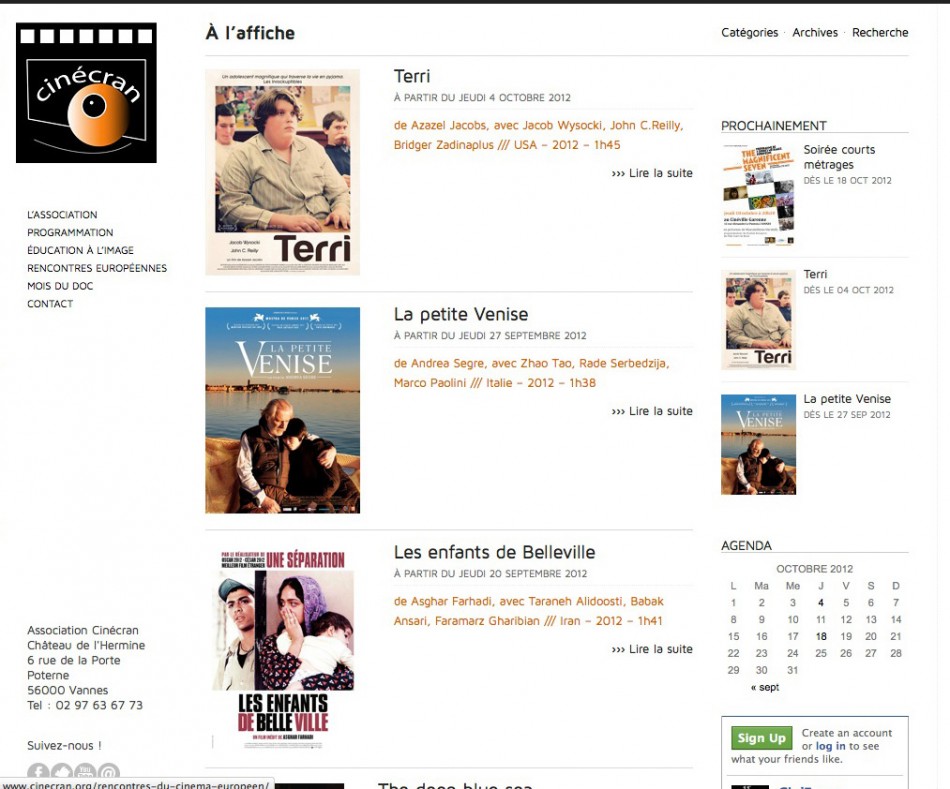The height and width of the screenshot is (789, 950).
Task: Go to previous month « sept
Action: coord(765,687)
